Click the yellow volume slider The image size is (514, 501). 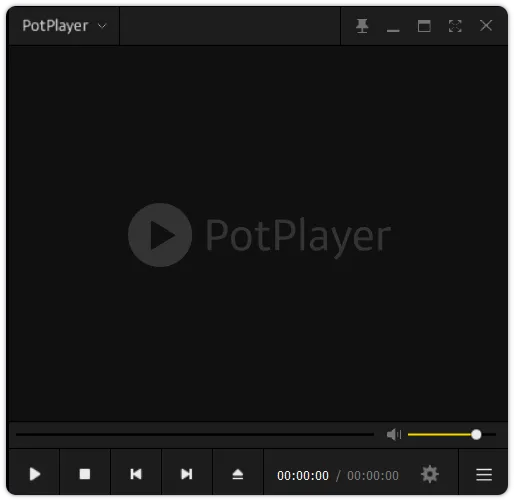452,434
